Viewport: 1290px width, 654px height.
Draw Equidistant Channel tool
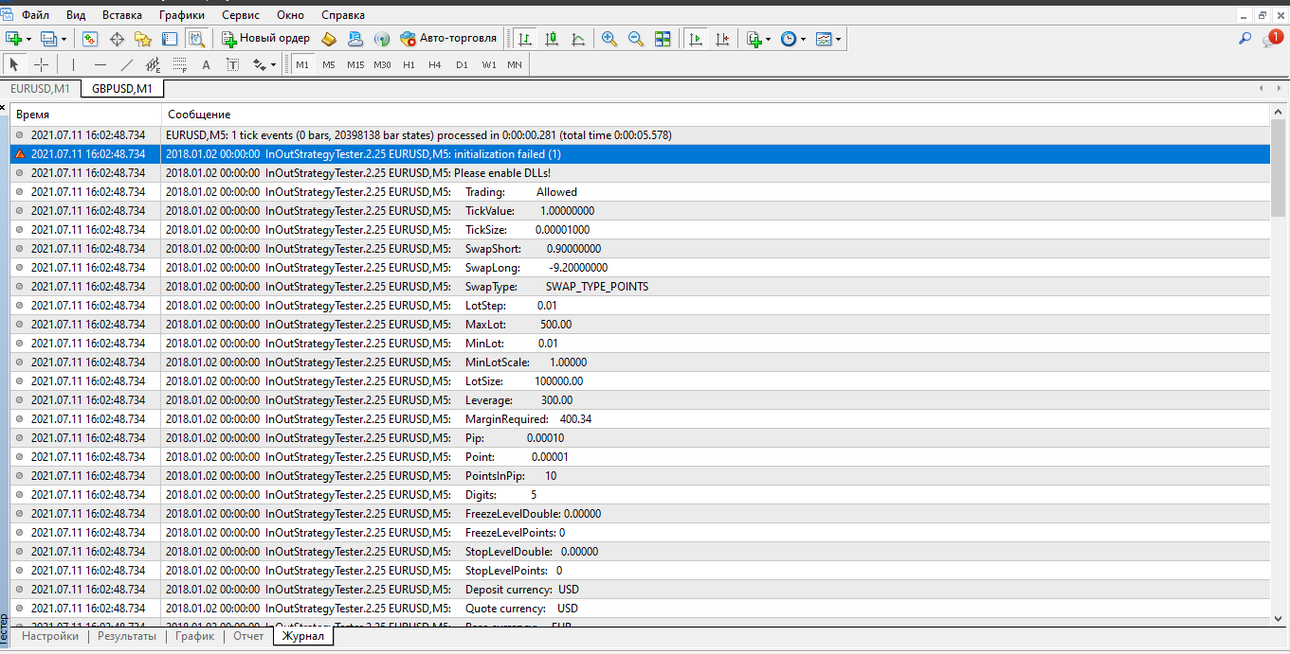tap(153, 64)
